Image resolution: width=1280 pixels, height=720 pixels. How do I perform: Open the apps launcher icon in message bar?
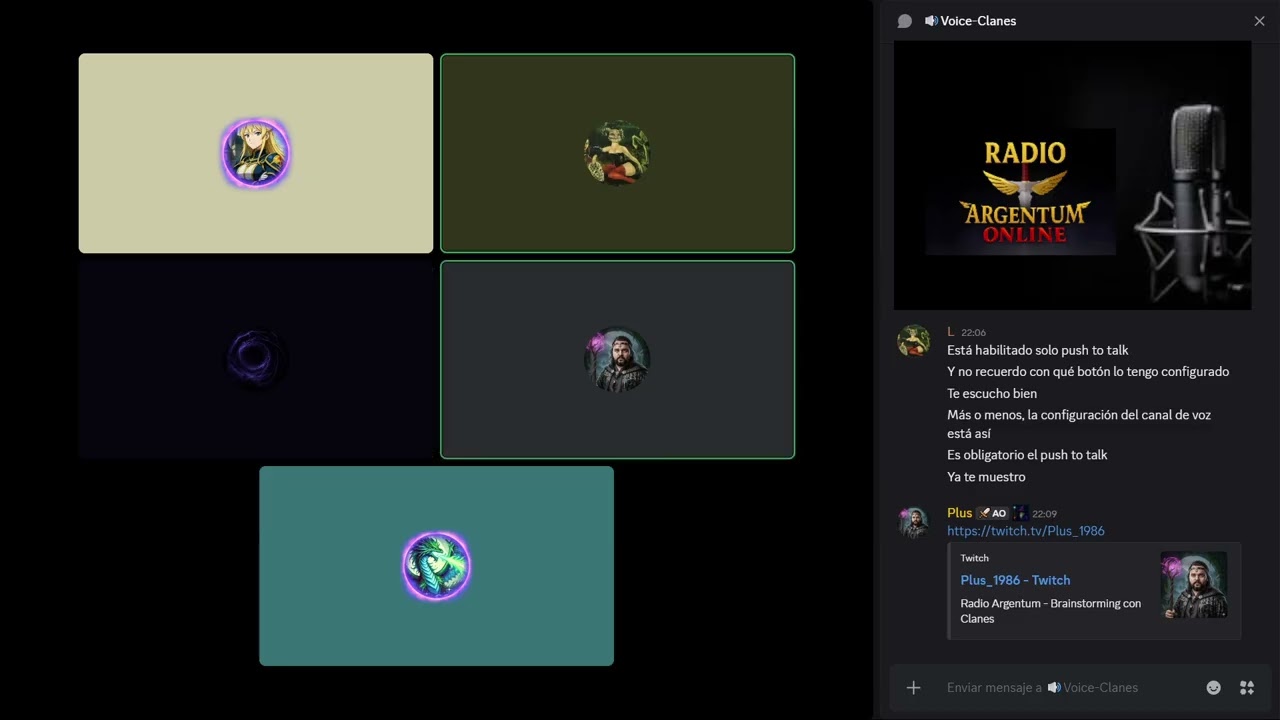[1247, 687]
